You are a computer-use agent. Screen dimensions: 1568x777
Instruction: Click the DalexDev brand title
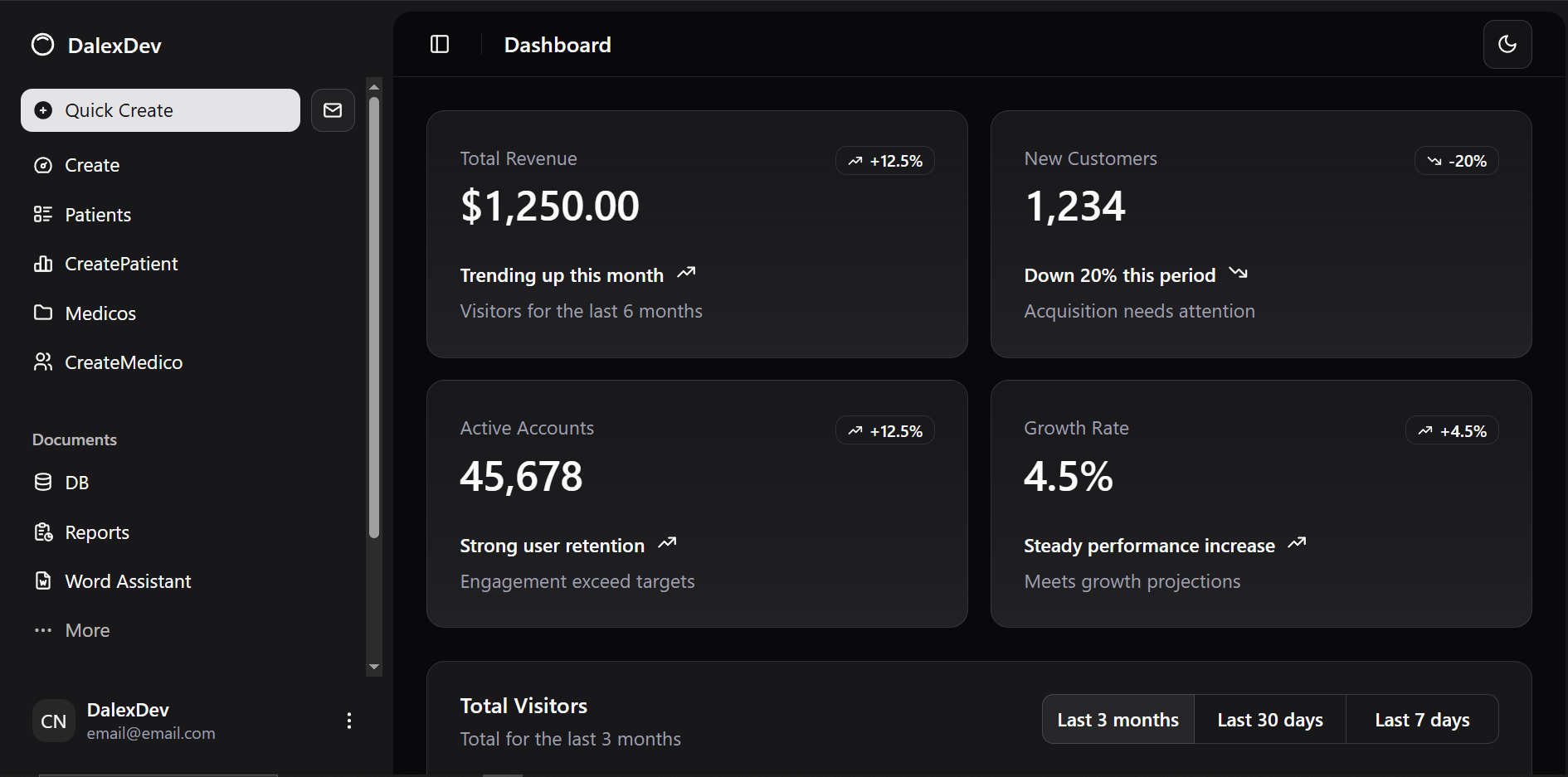(114, 46)
